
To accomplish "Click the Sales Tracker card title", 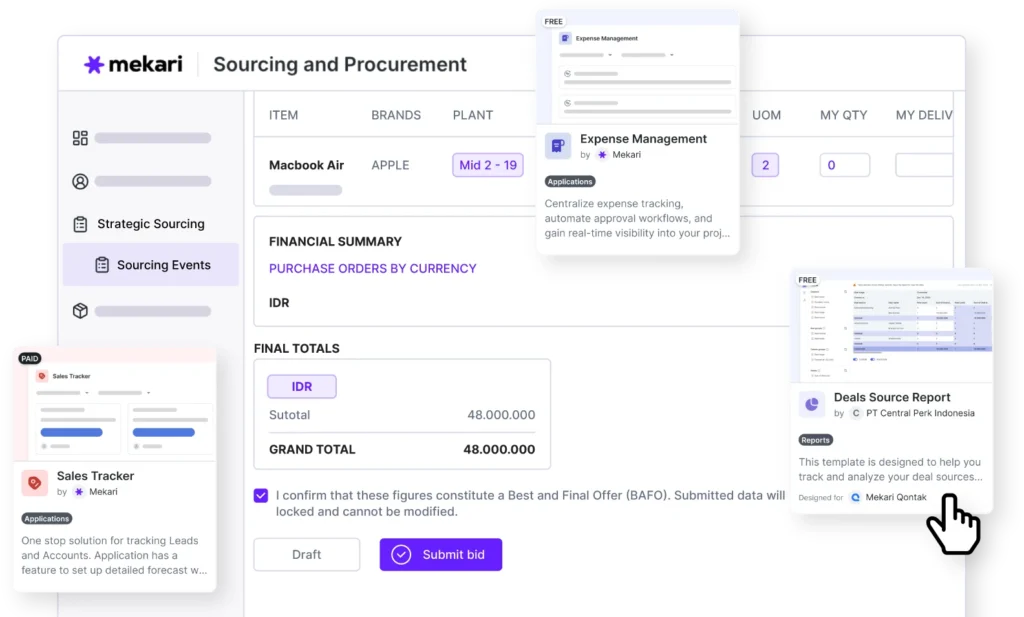I will point(95,476).
